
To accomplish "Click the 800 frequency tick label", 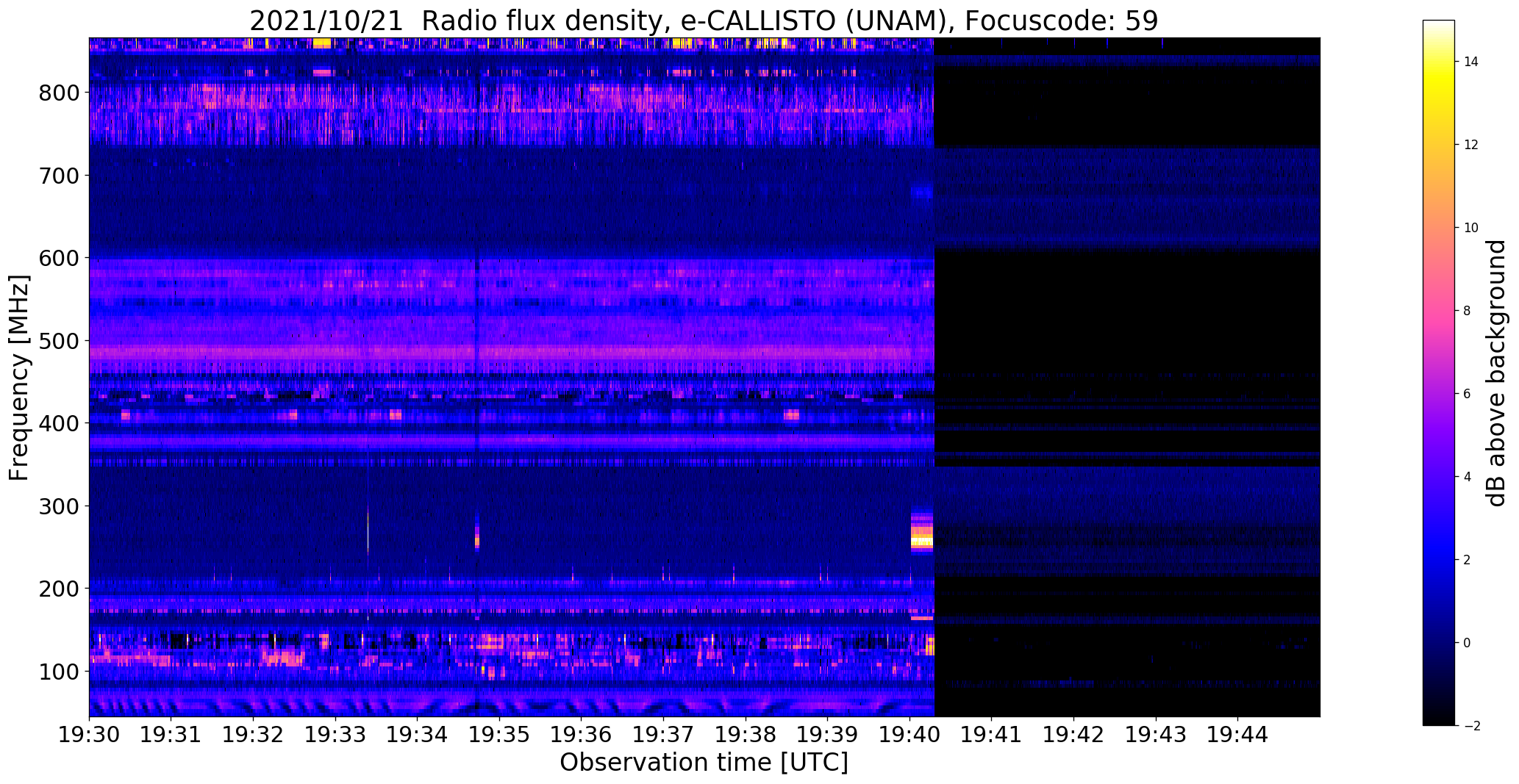I will tap(58, 93).
